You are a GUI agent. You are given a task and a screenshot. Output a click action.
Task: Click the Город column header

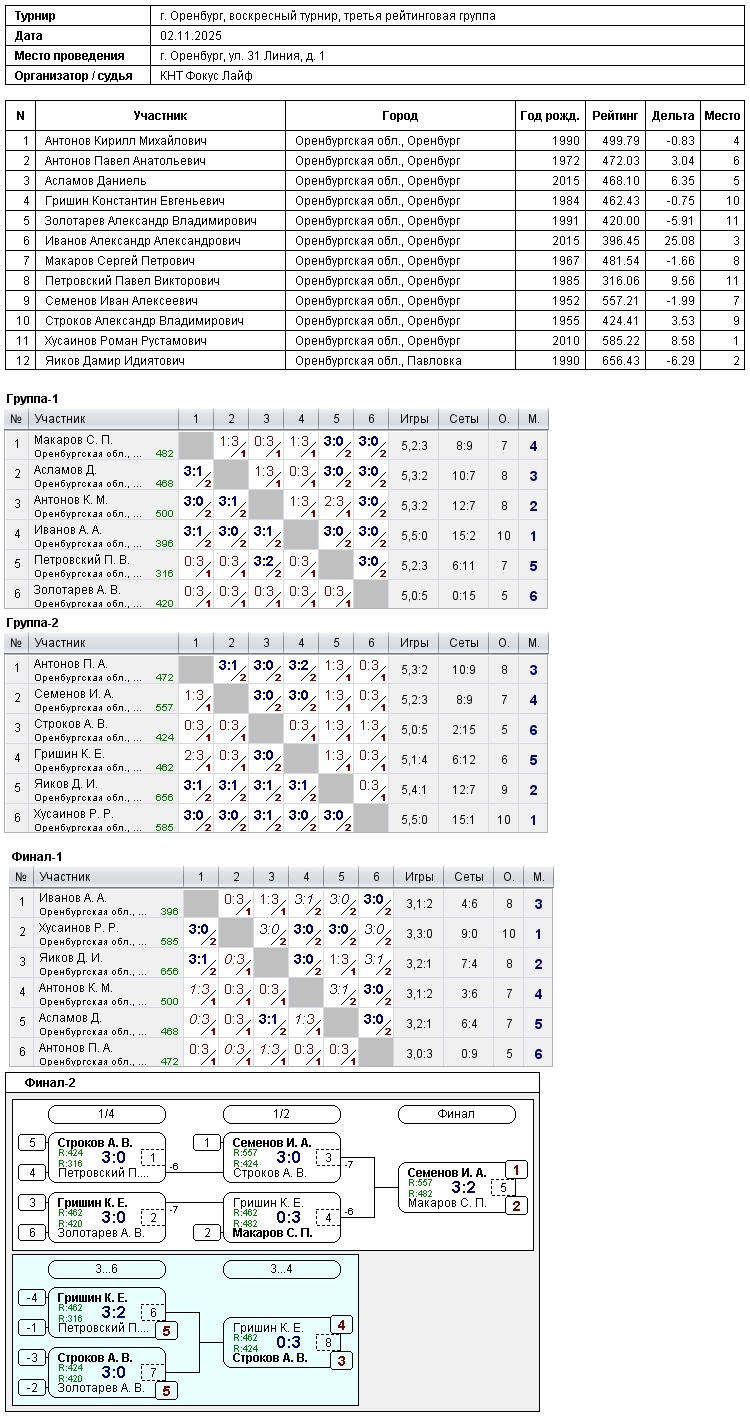click(400, 116)
